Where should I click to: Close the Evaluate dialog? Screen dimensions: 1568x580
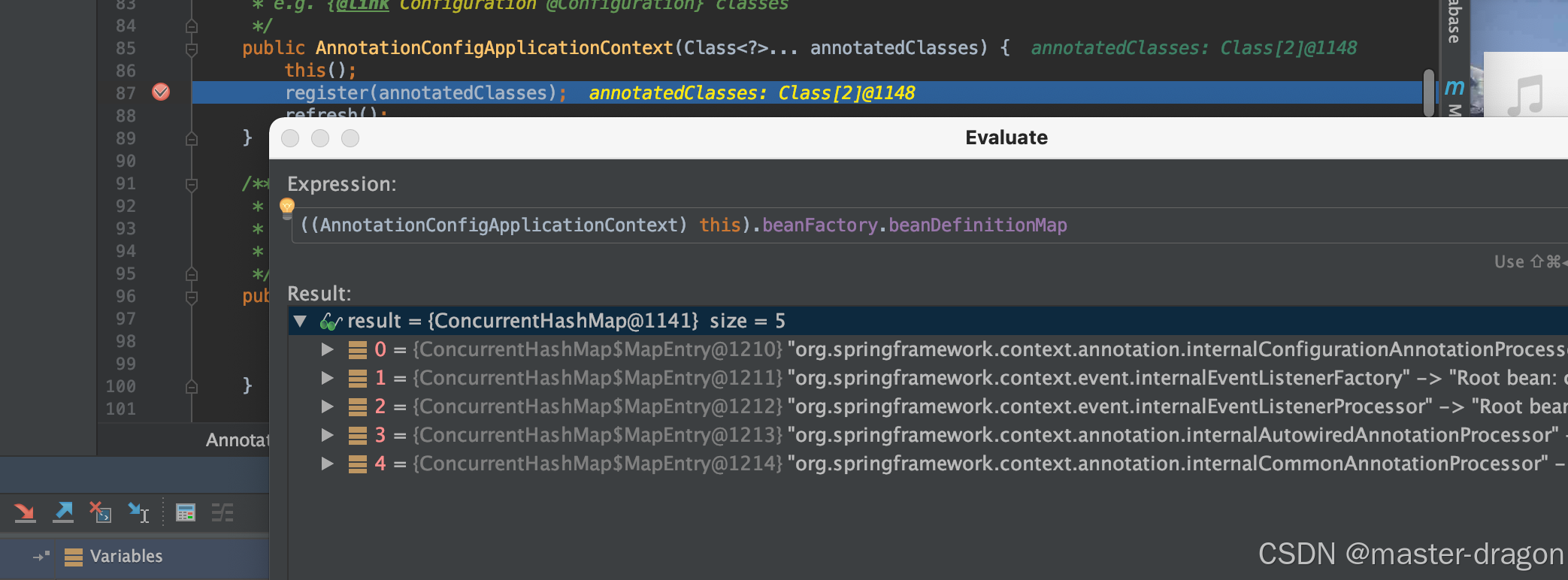coord(290,138)
